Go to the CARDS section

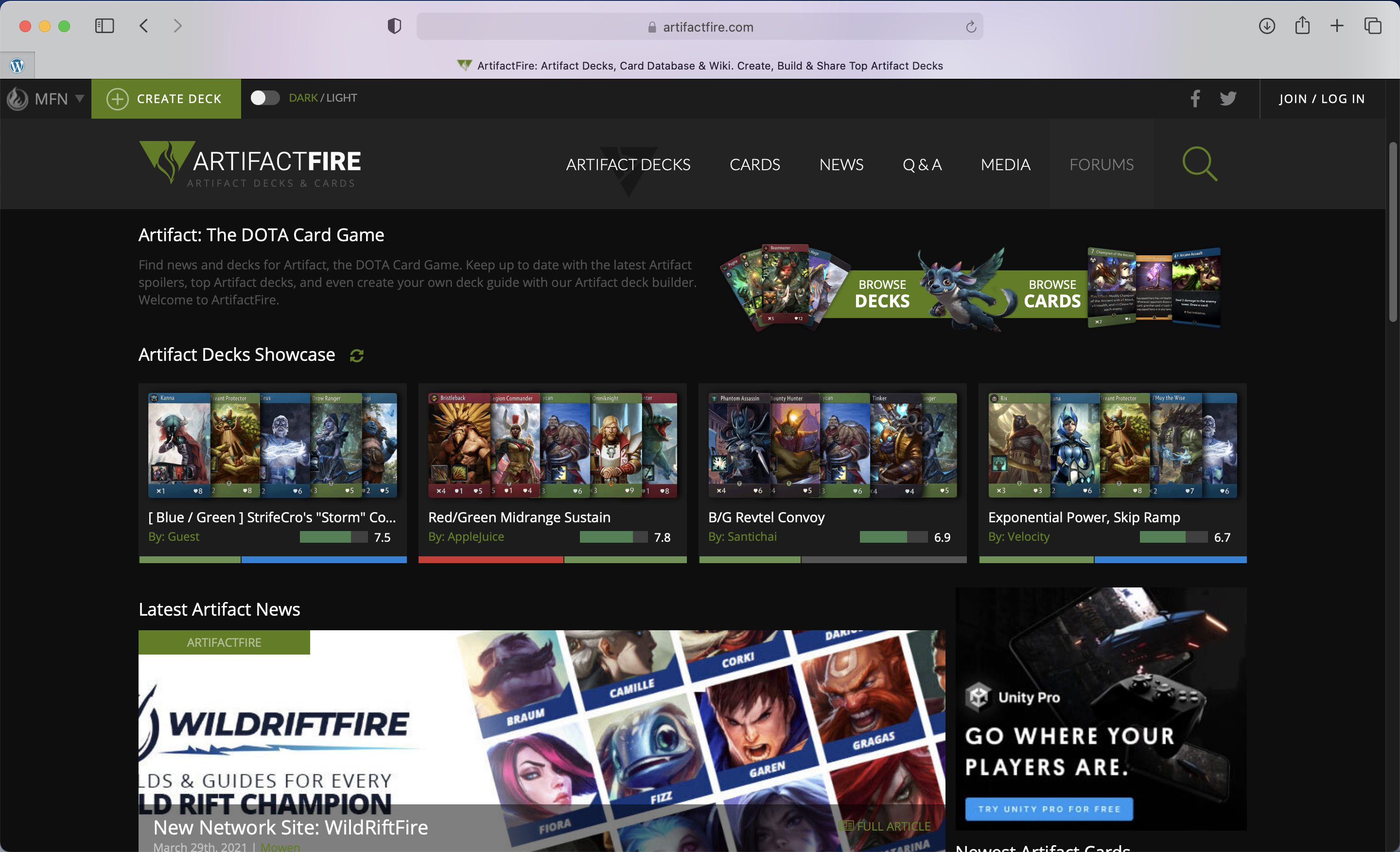(754, 164)
